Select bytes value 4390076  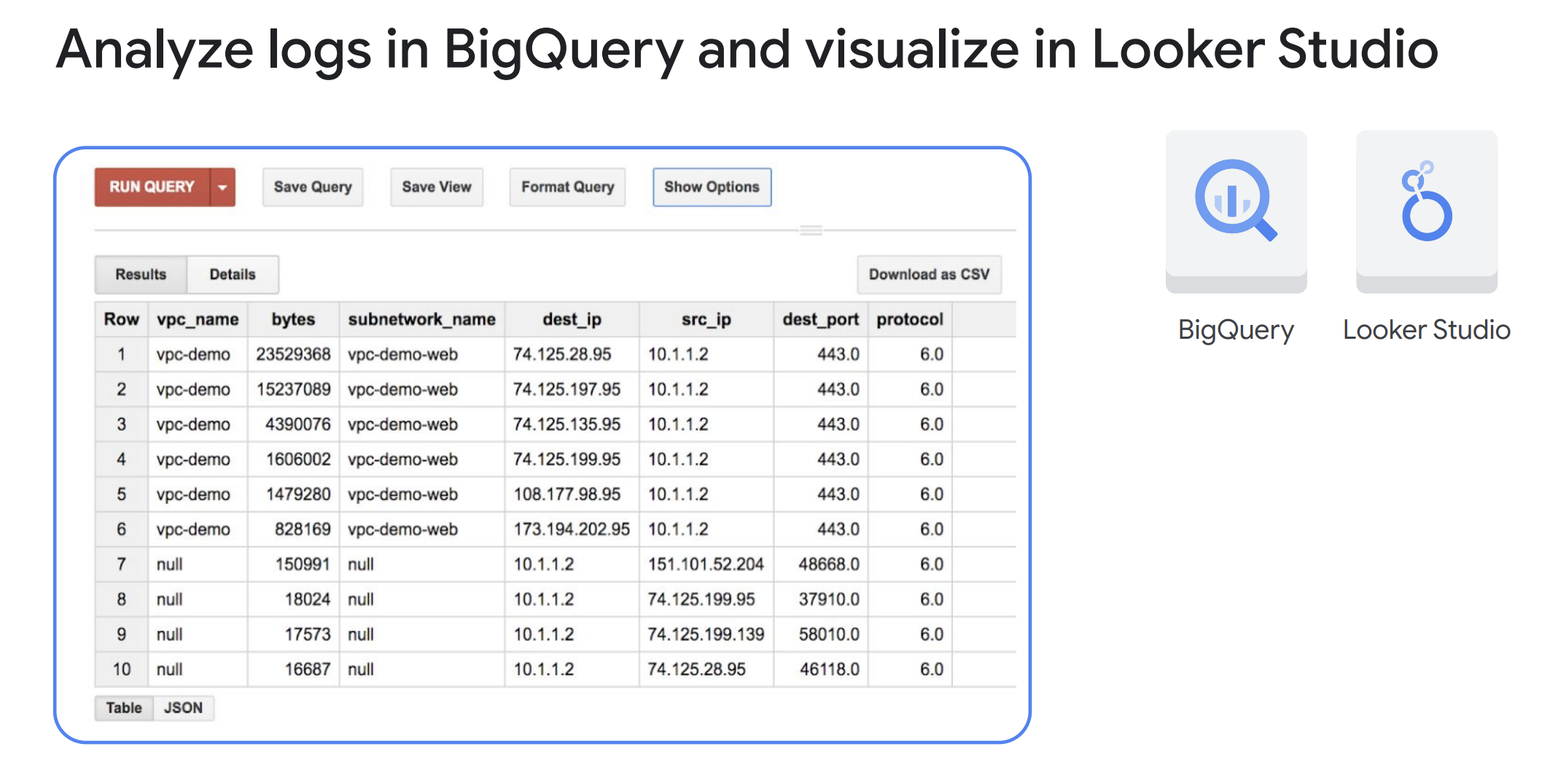(297, 425)
